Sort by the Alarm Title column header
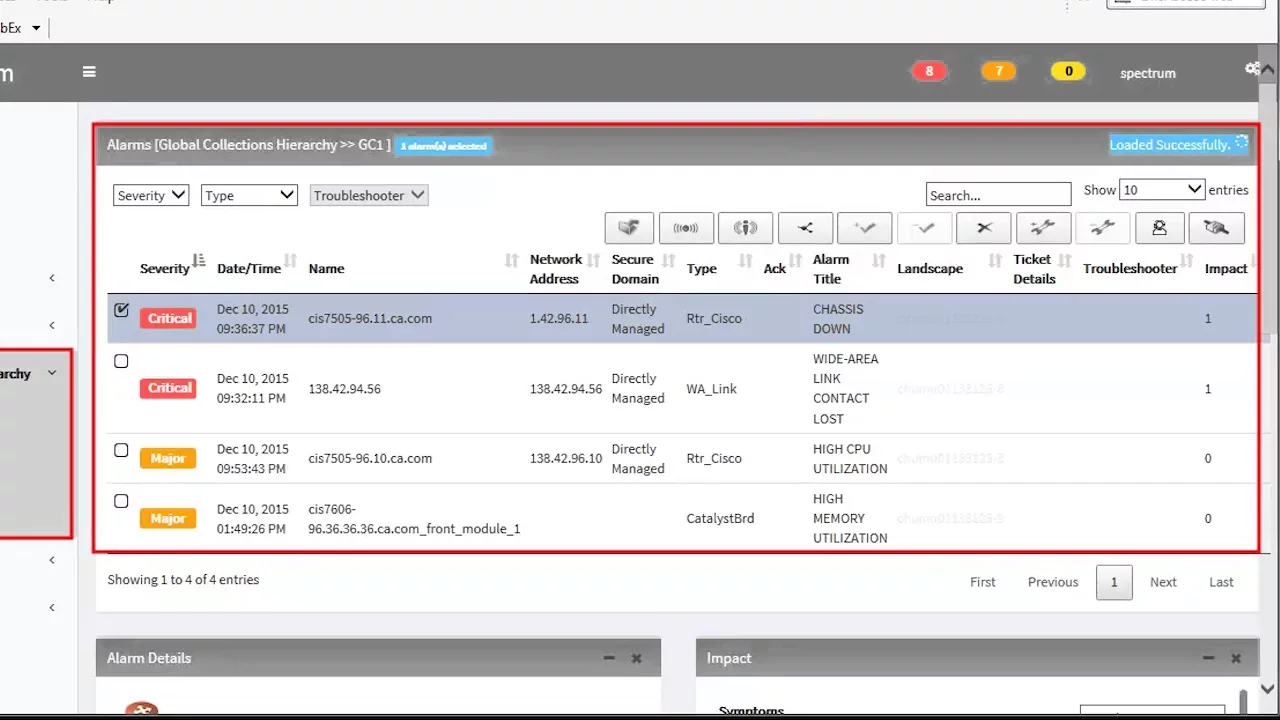Viewport: 1280px width, 720px height. (831, 269)
